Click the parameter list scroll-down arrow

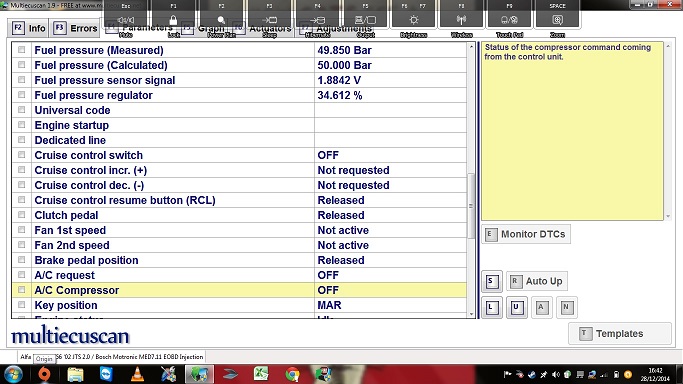pyautogui.click(x=471, y=314)
